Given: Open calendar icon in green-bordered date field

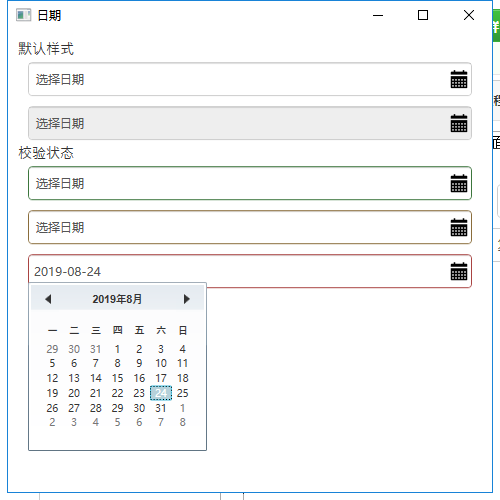Looking at the screenshot, I should [459, 183].
